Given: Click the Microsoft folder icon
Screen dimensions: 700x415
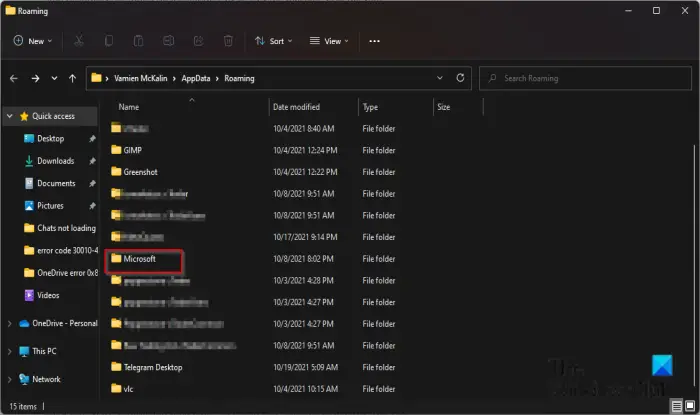Looking at the screenshot, I should click(x=116, y=258).
